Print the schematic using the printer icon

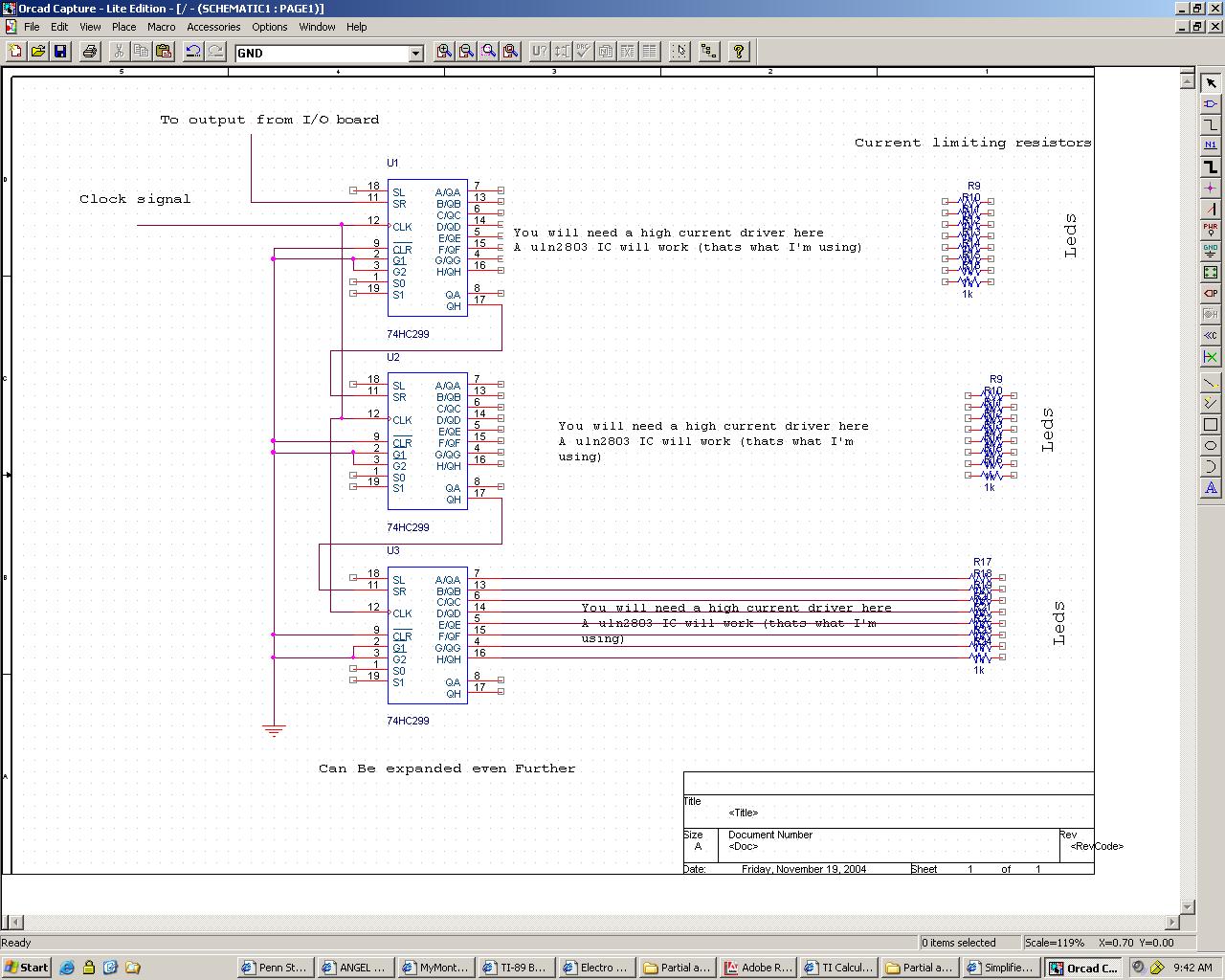[x=89, y=52]
